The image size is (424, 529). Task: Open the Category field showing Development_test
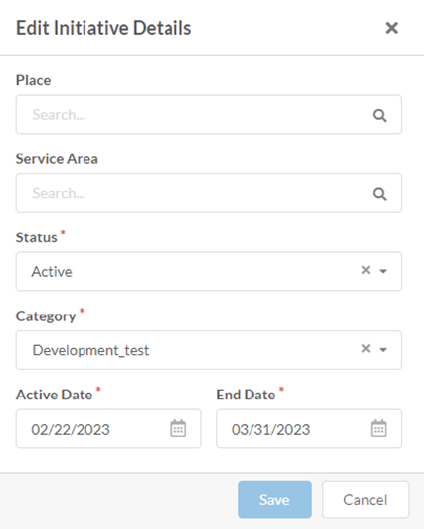coord(209,350)
